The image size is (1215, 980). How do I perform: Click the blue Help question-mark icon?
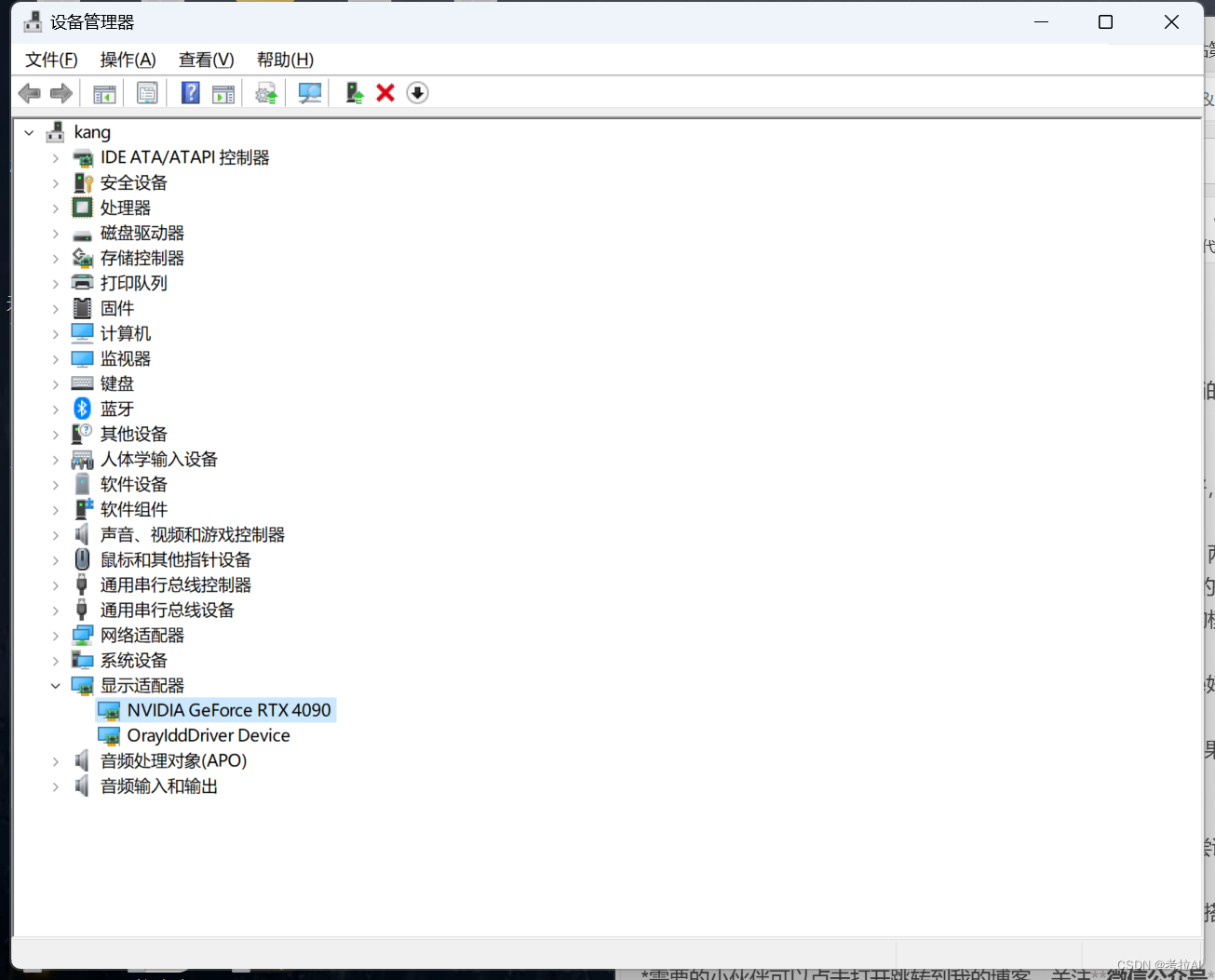[191, 93]
